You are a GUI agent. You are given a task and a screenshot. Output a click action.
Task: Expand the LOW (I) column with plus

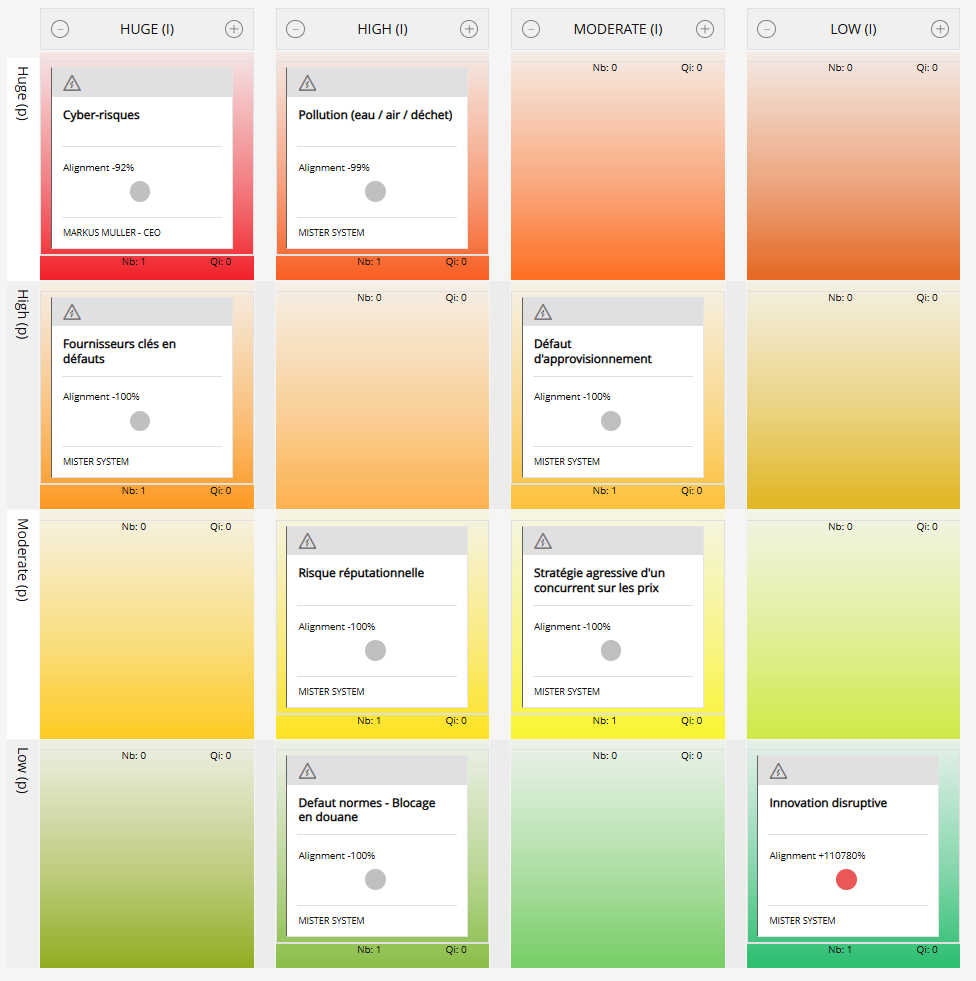pos(940,29)
